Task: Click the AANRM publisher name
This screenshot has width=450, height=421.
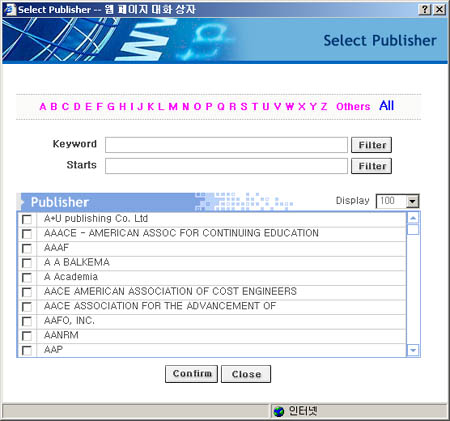Action: tap(61, 335)
